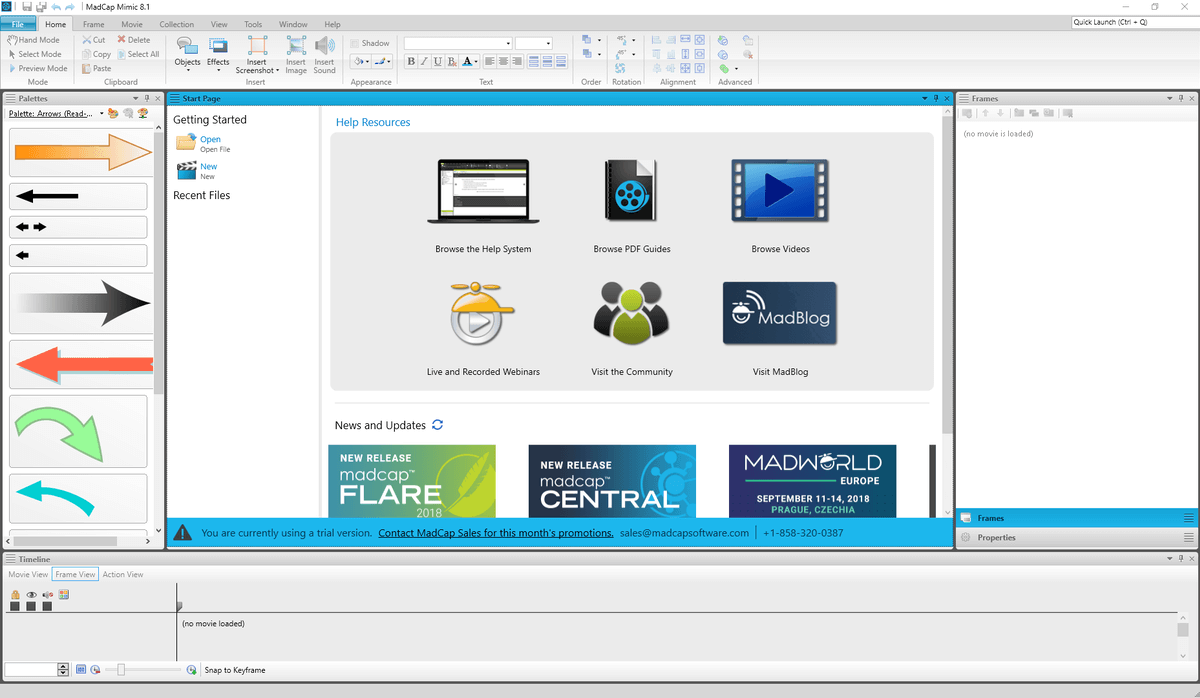The width and height of the screenshot is (1200, 698).
Task: Choose Select All in Clipboard group
Action: coord(137,54)
